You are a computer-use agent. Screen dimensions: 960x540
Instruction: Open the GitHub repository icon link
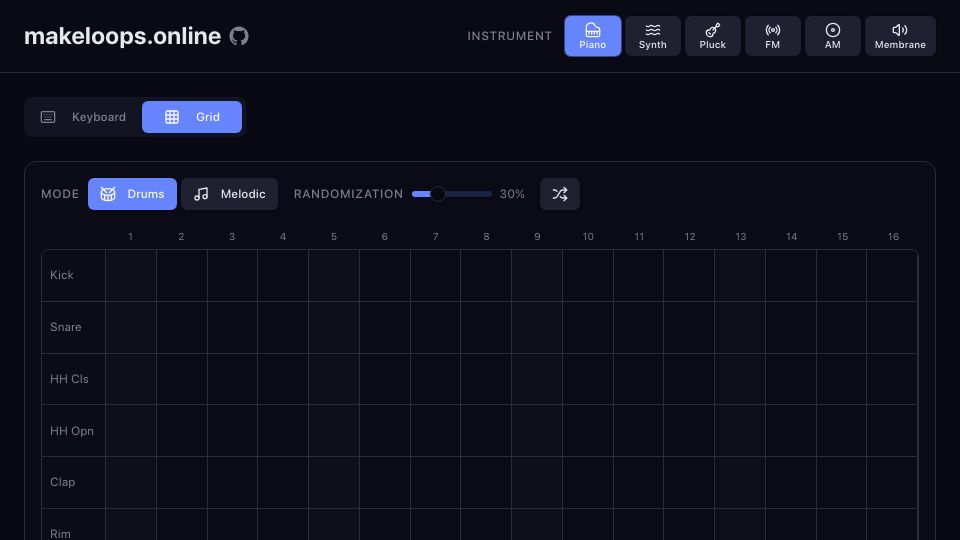tap(239, 36)
